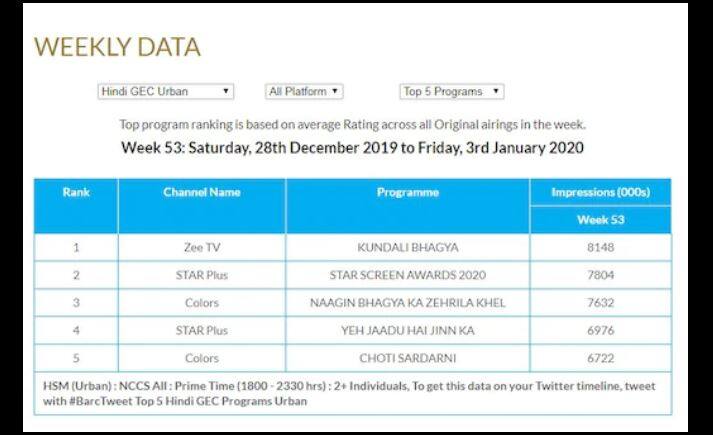This screenshot has width=713, height=435.
Task: Open the Top 5 Programs dropdown
Action: (x=451, y=91)
